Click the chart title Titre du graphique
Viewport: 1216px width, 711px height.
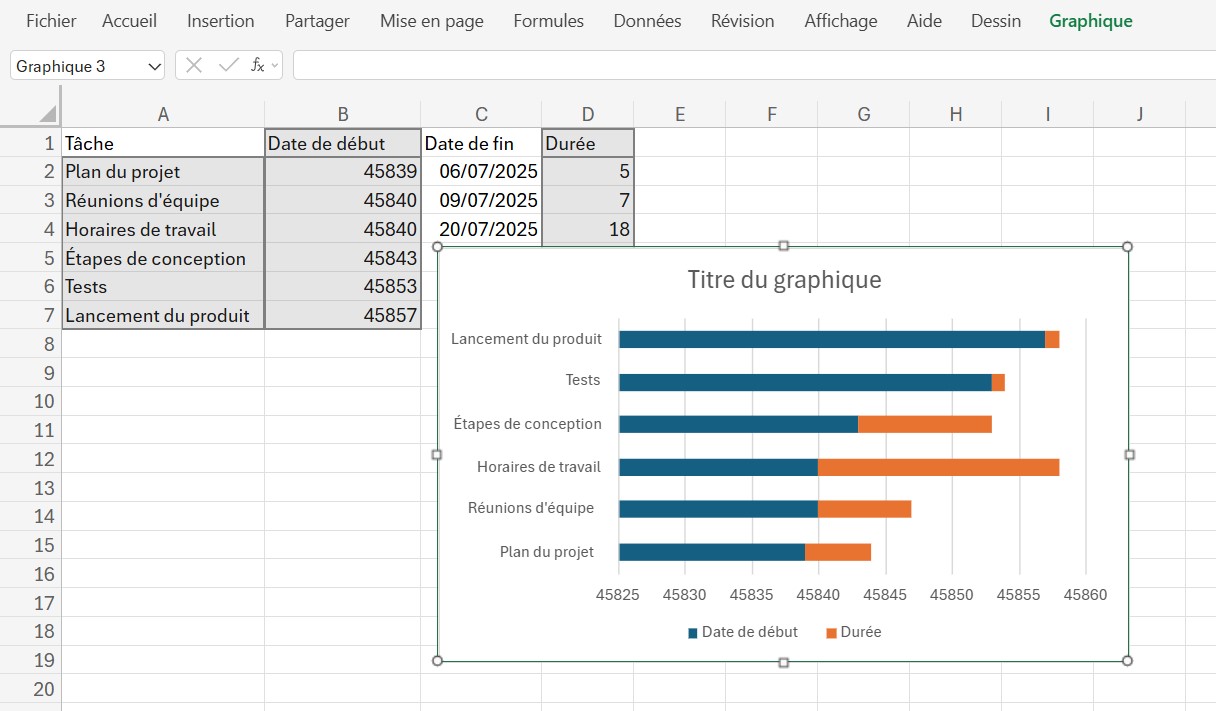click(784, 279)
